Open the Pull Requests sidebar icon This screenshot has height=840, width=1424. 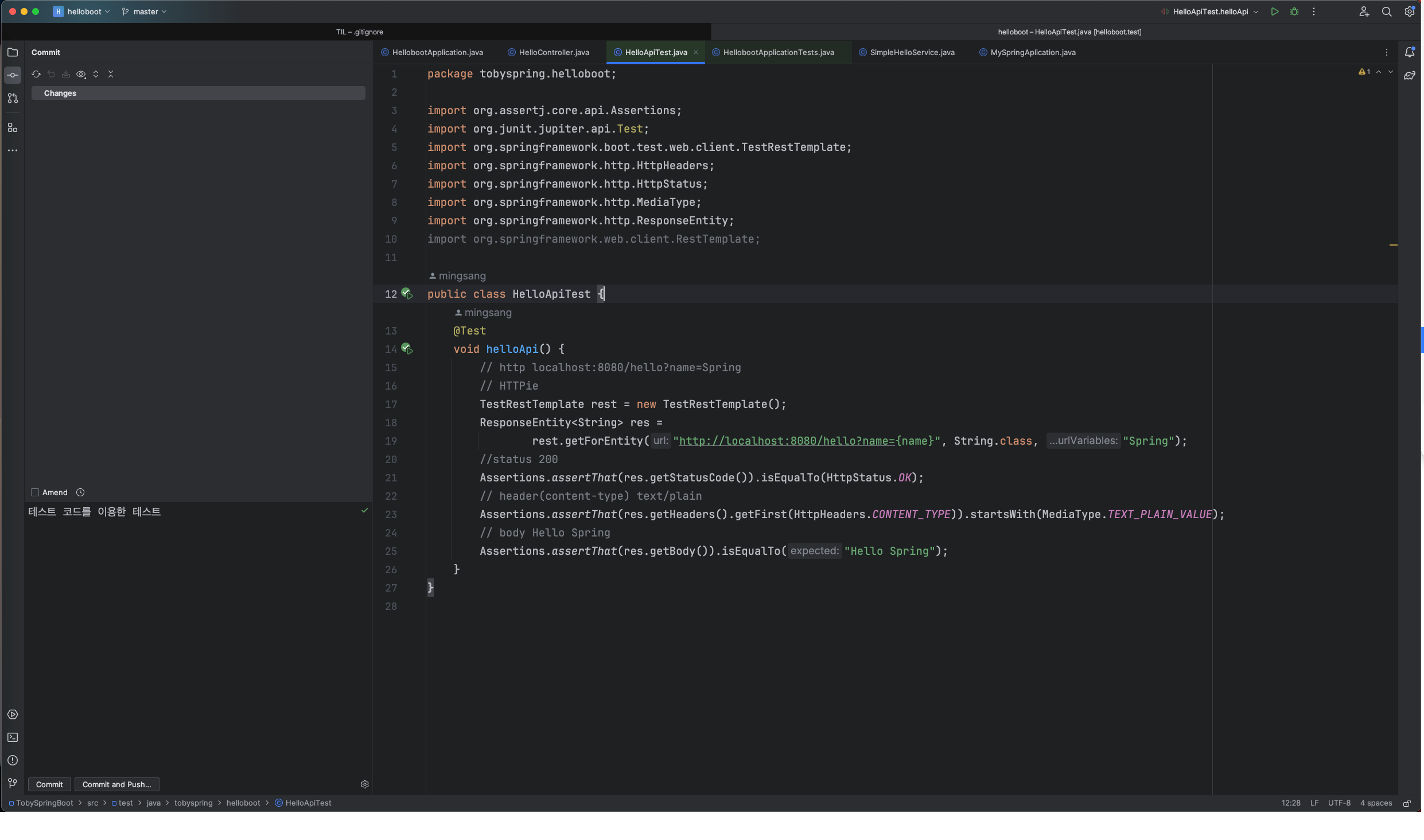13,98
